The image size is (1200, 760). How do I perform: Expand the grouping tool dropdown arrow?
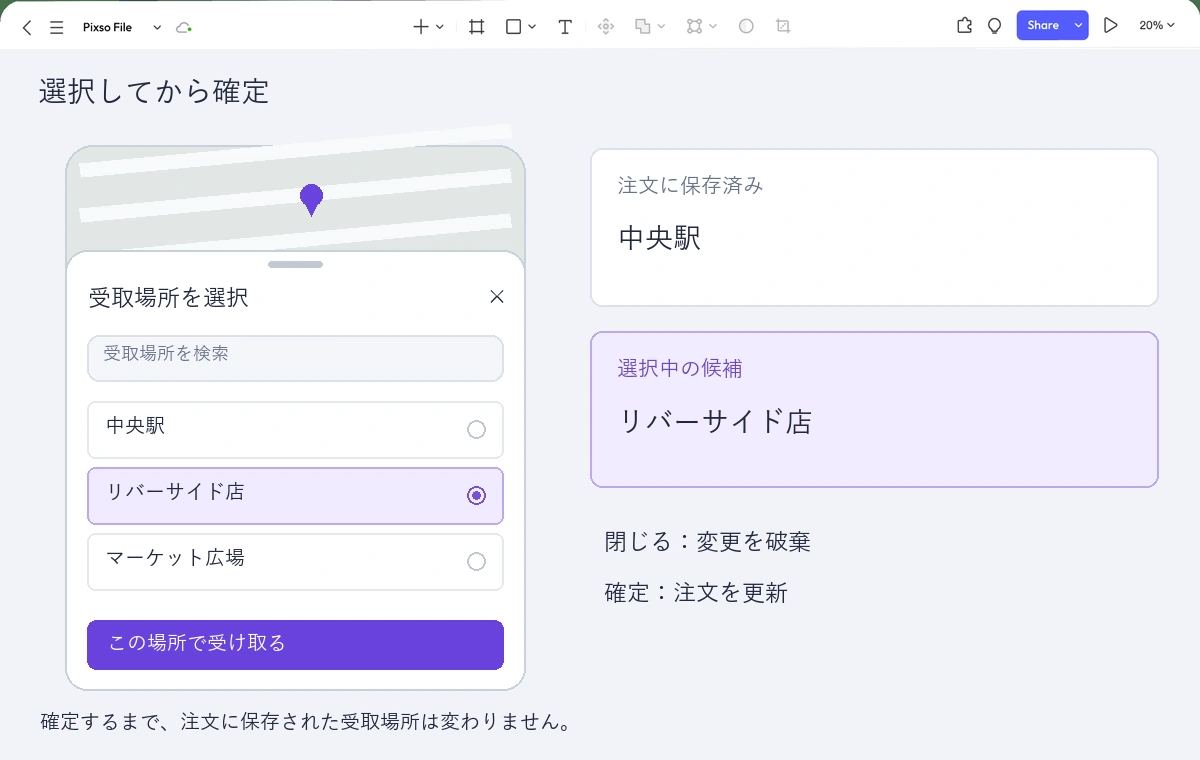tap(713, 27)
